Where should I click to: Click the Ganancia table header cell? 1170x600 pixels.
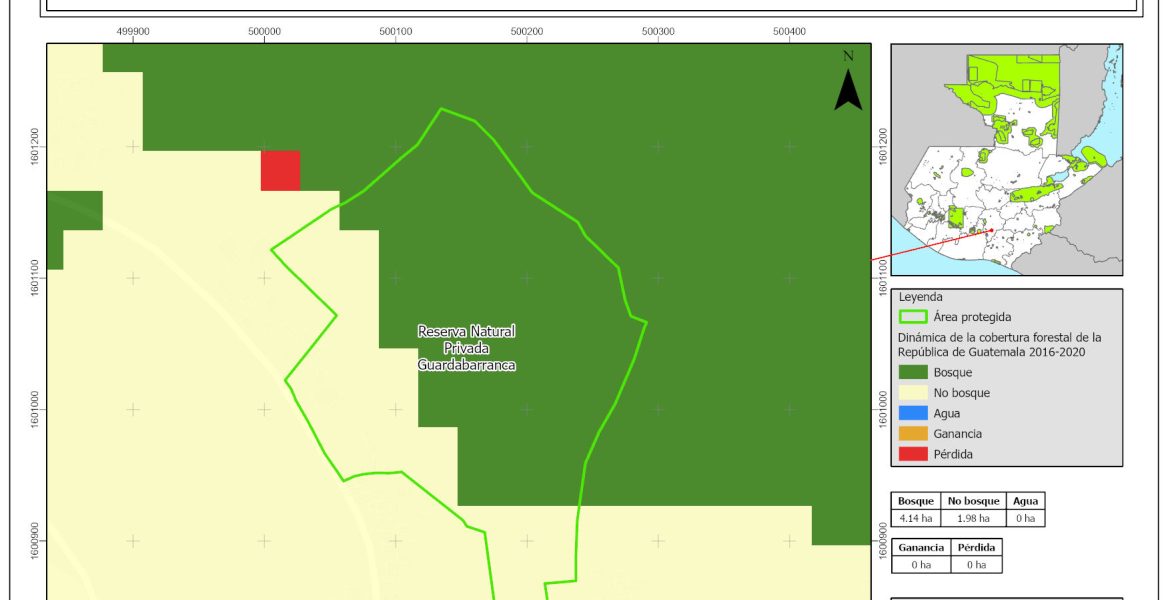tap(919, 548)
